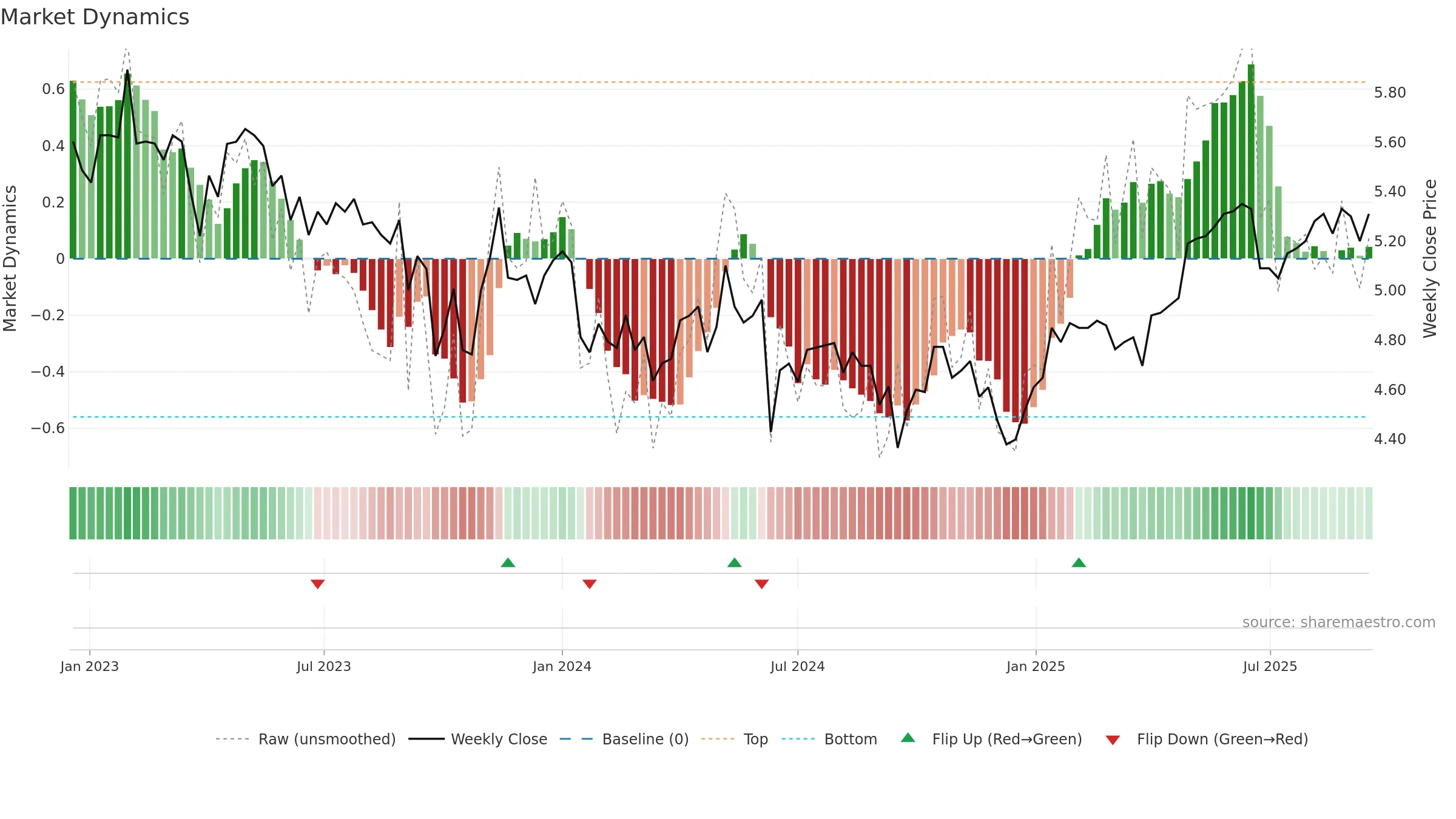The width and height of the screenshot is (1456, 819).
Task: Click the 5.20 price tick label
Action: (x=1390, y=241)
